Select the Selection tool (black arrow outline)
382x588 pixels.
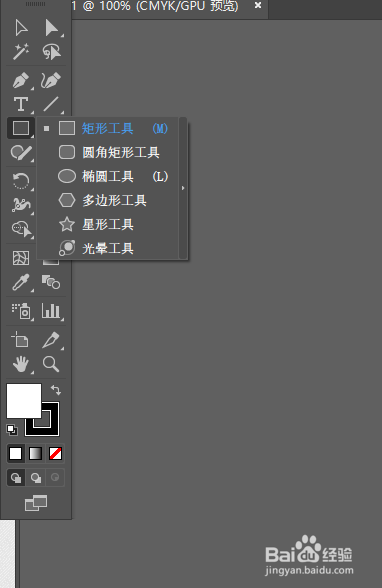coord(21,28)
